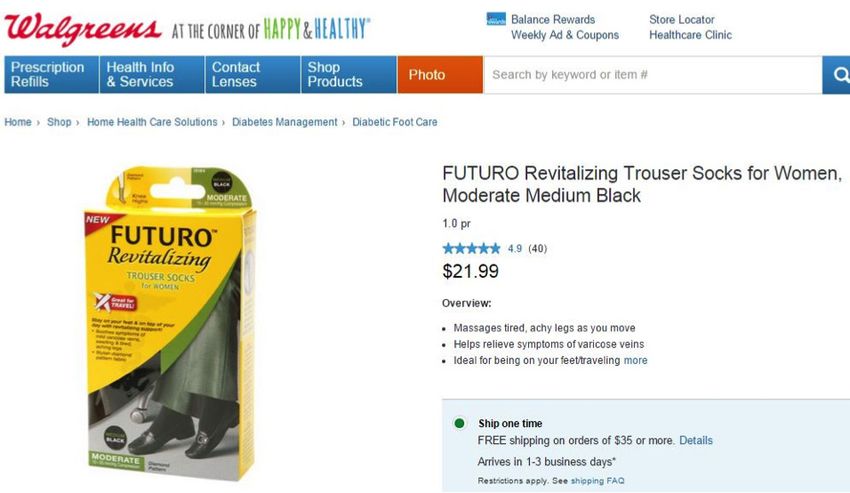Click the FUTURO product box image
Screen dimensions: 850x493
coord(170,323)
